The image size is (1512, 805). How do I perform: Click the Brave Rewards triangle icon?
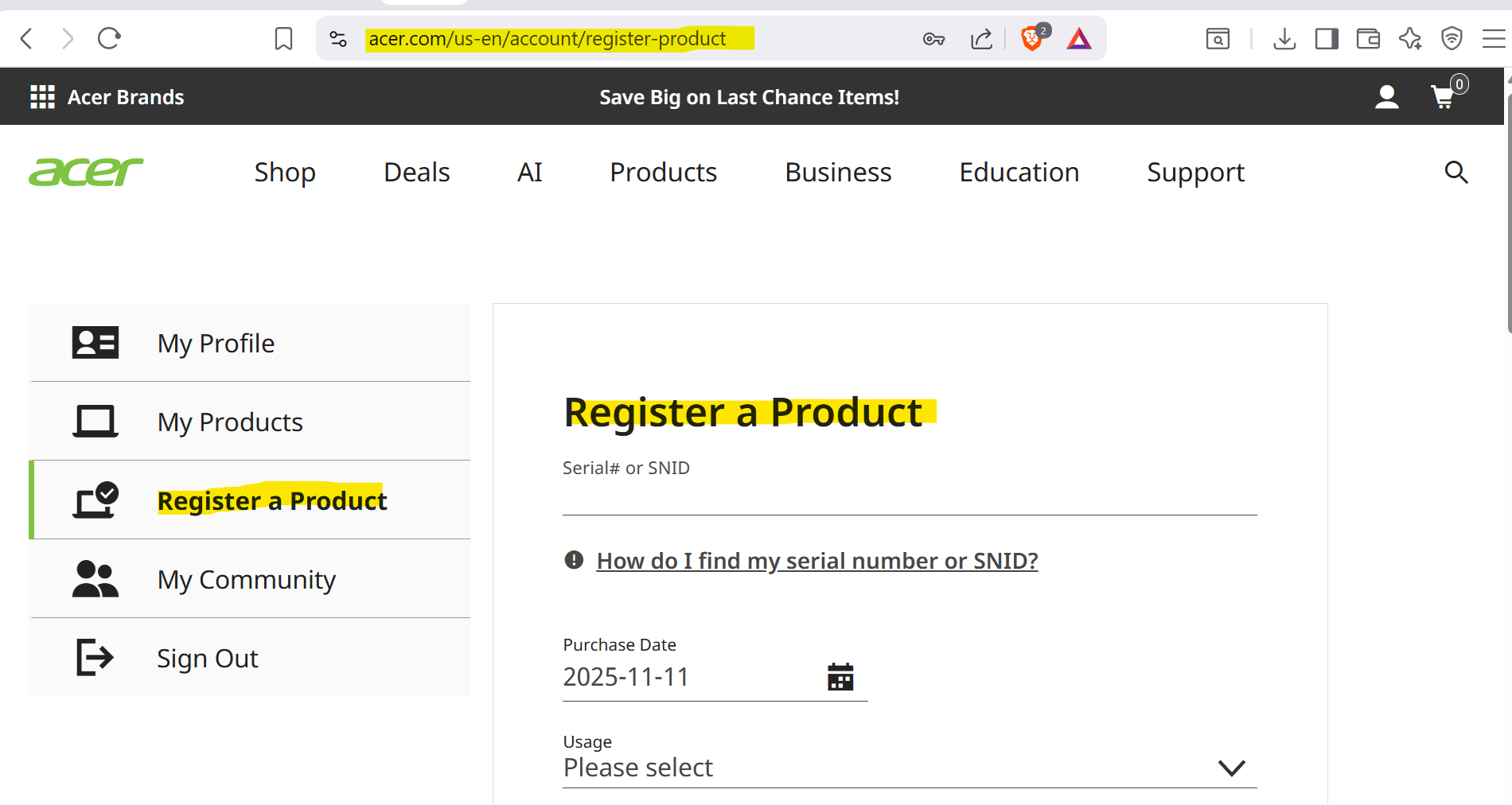[x=1078, y=37]
